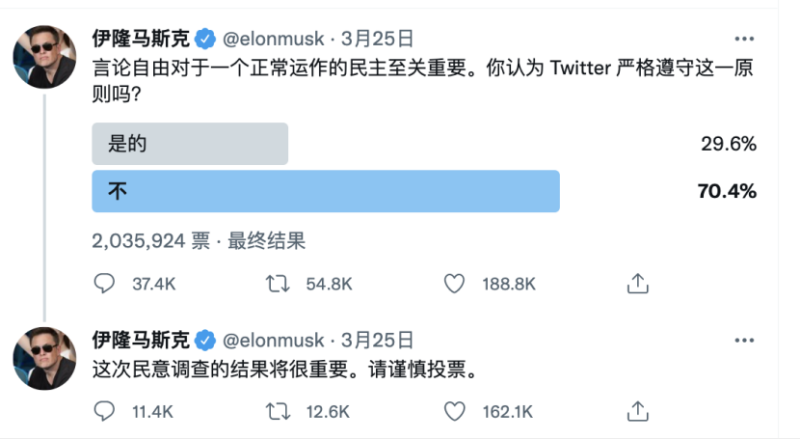Open more options menu on second tweet
This screenshot has width=800, height=440.
click(744, 340)
